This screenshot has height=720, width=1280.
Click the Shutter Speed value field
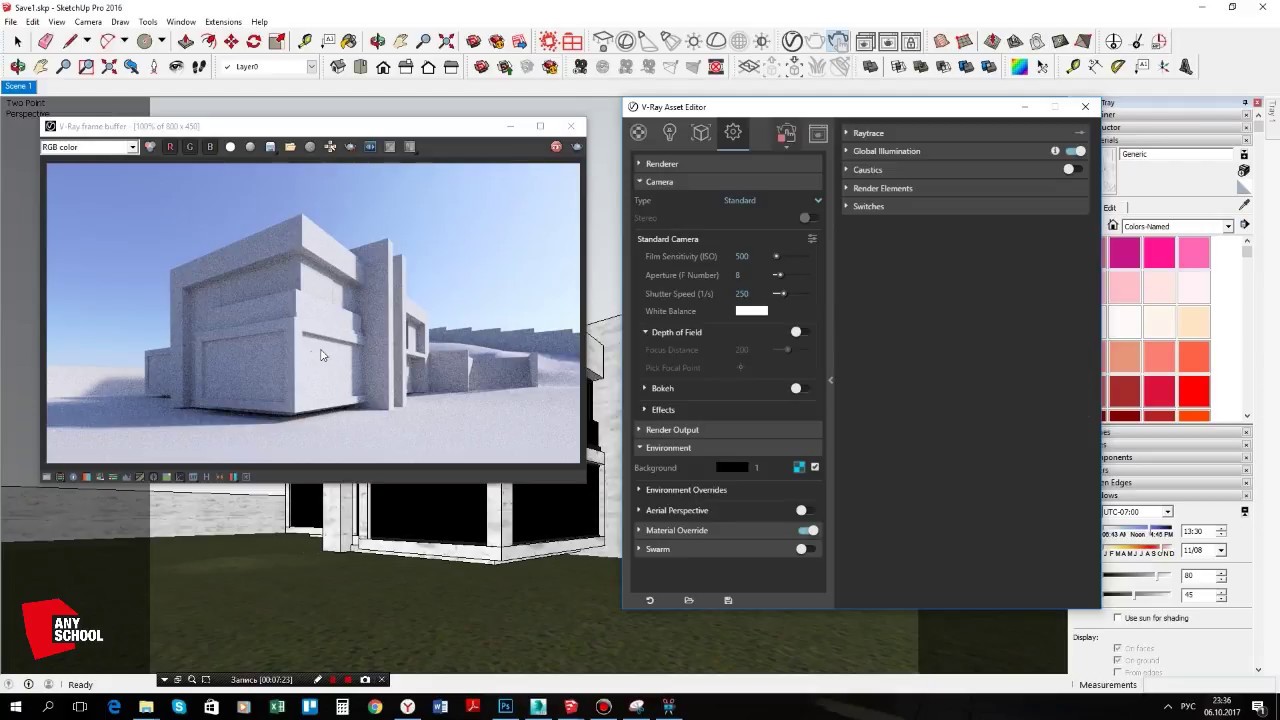pyautogui.click(x=742, y=294)
